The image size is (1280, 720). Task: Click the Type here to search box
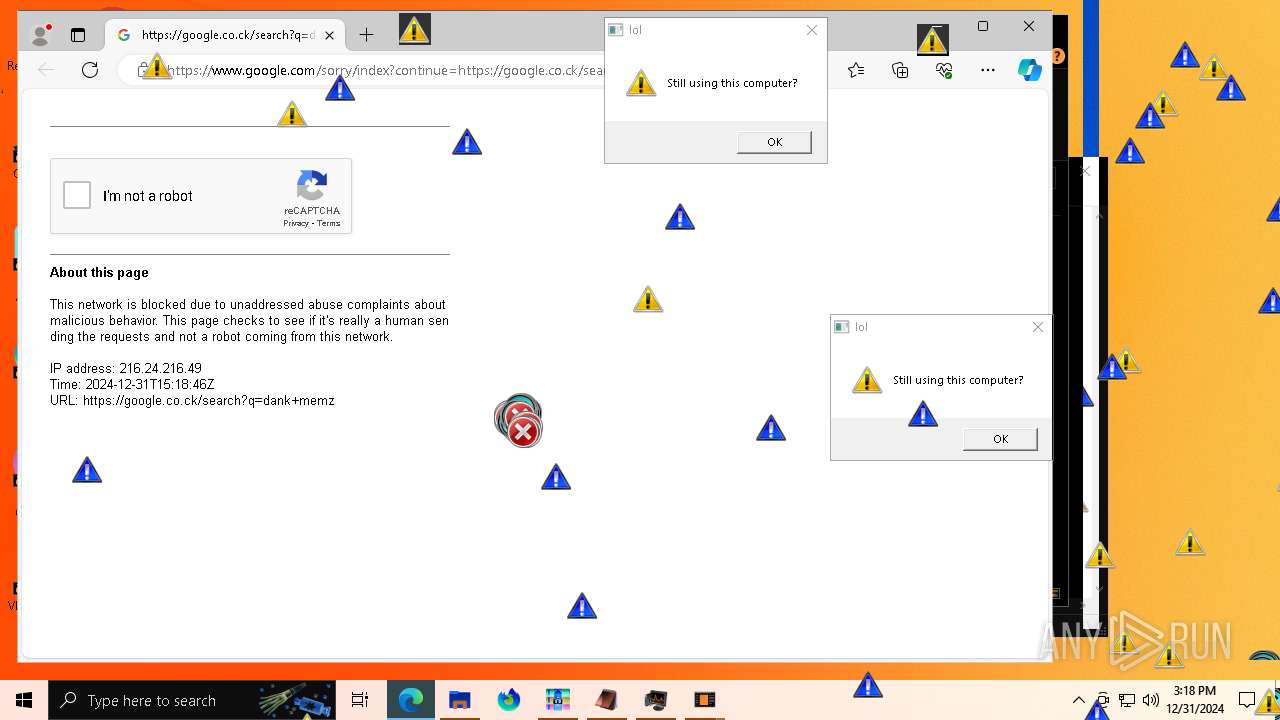(x=192, y=700)
